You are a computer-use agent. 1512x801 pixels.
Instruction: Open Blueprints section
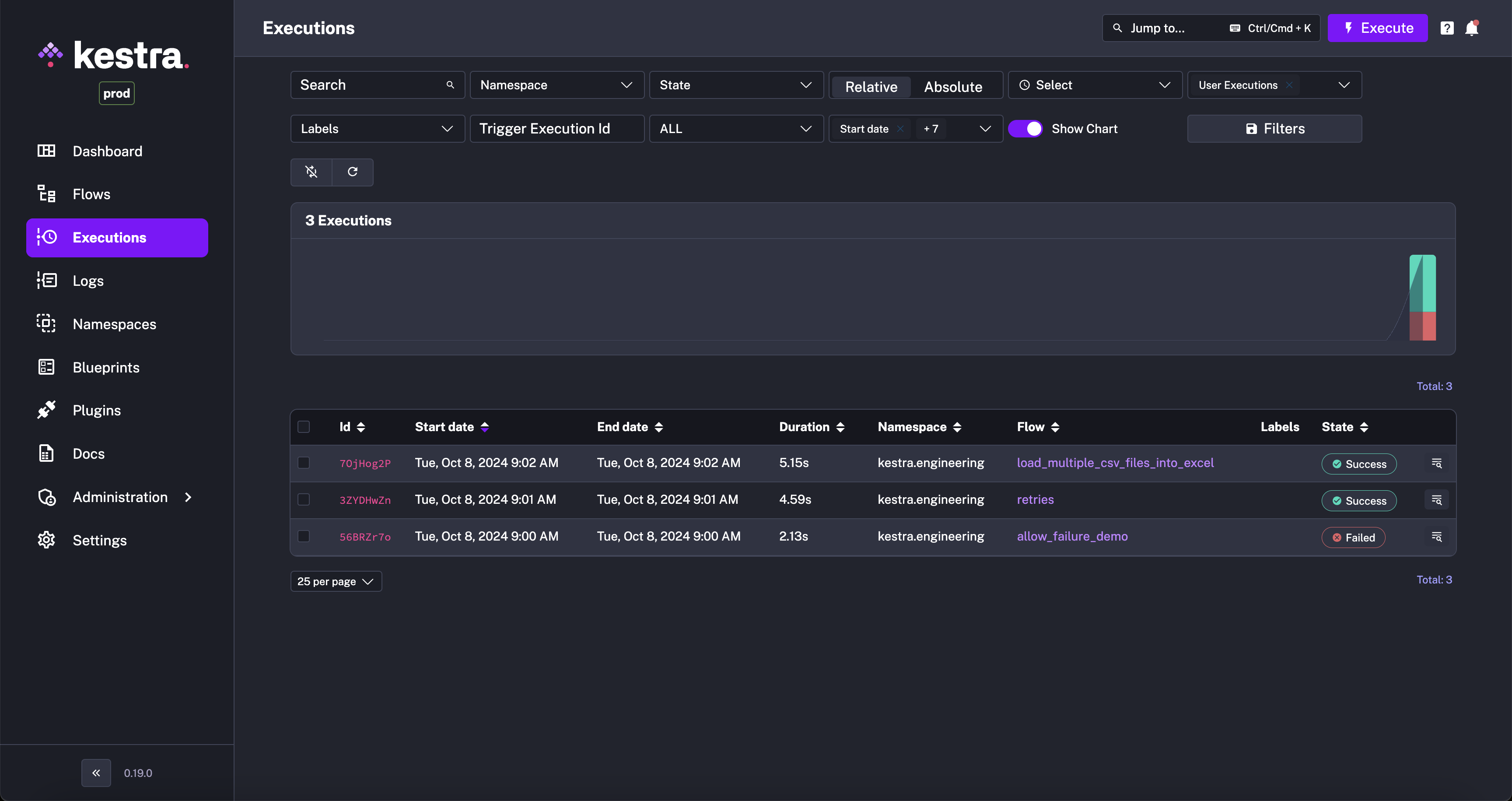pyautogui.click(x=106, y=367)
